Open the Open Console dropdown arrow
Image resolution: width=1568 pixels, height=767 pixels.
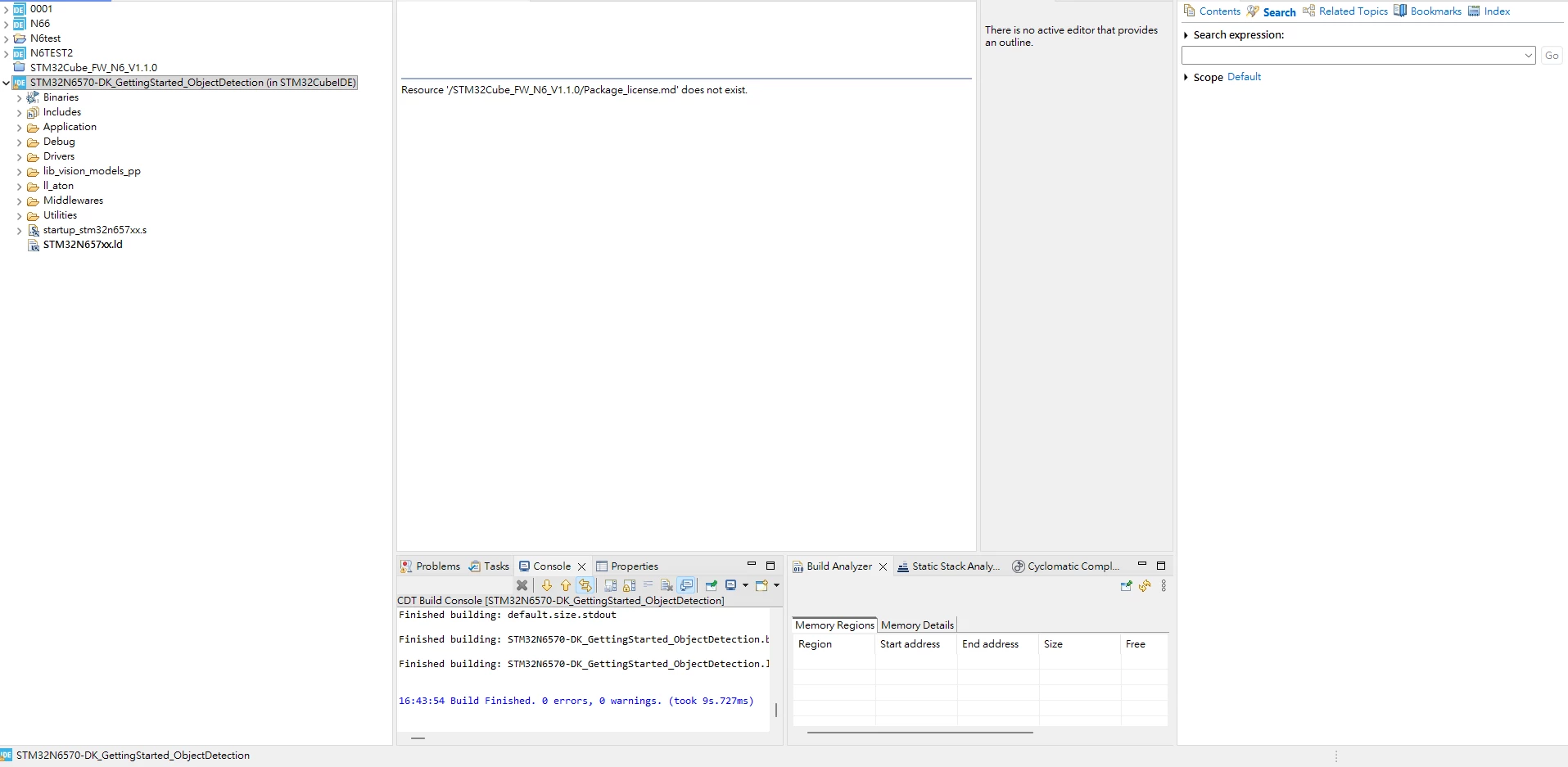pyautogui.click(x=776, y=585)
